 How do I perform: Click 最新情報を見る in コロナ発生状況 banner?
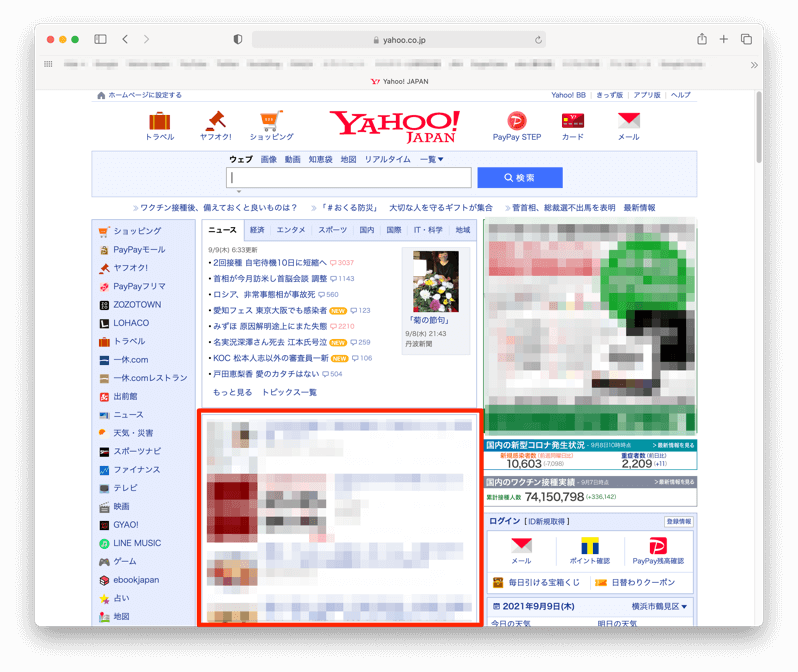pyautogui.click(x=673, y=445)
